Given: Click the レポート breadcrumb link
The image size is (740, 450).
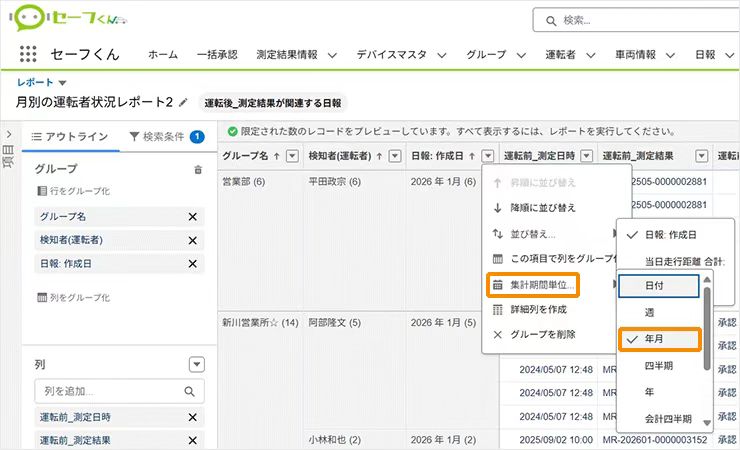Looking at the screenshot, I should coord(35,83).
